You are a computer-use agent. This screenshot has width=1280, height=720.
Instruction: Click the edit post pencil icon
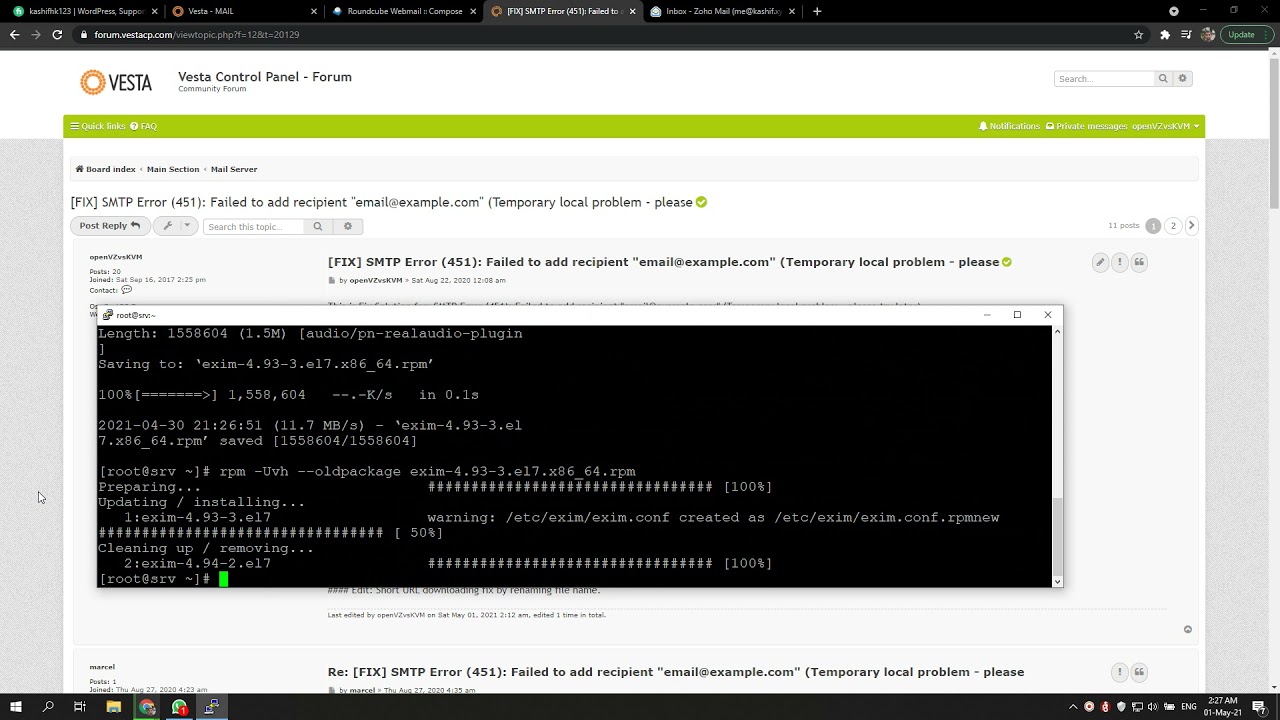tap(1100, 262)
